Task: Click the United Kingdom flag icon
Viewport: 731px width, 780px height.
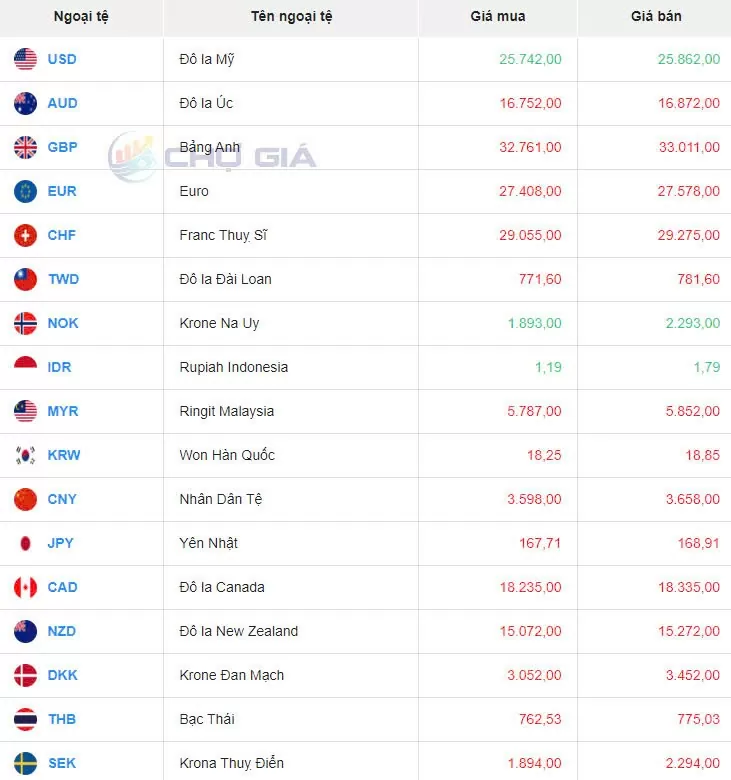Action: pos(25,147)
